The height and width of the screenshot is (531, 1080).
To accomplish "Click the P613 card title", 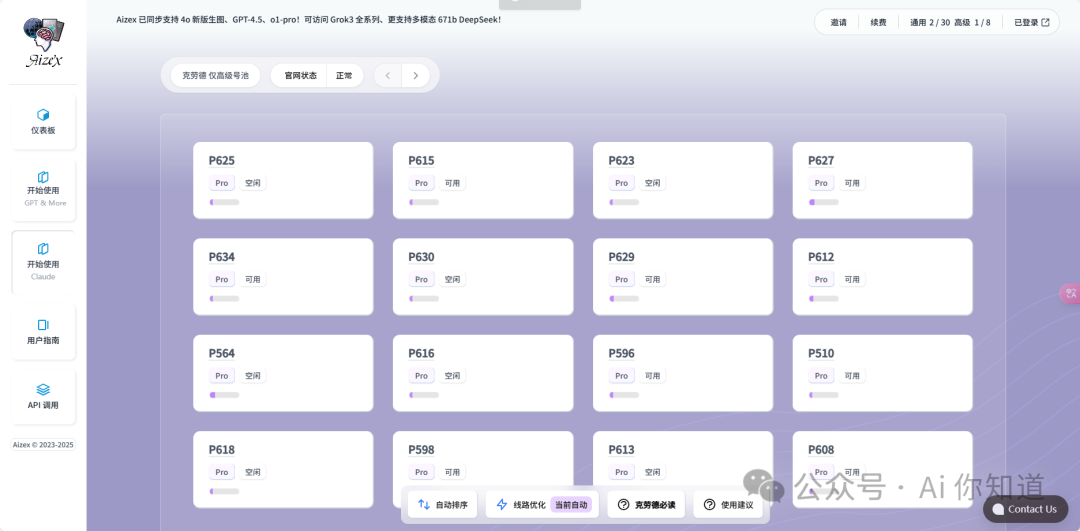I will coord(621,450).
